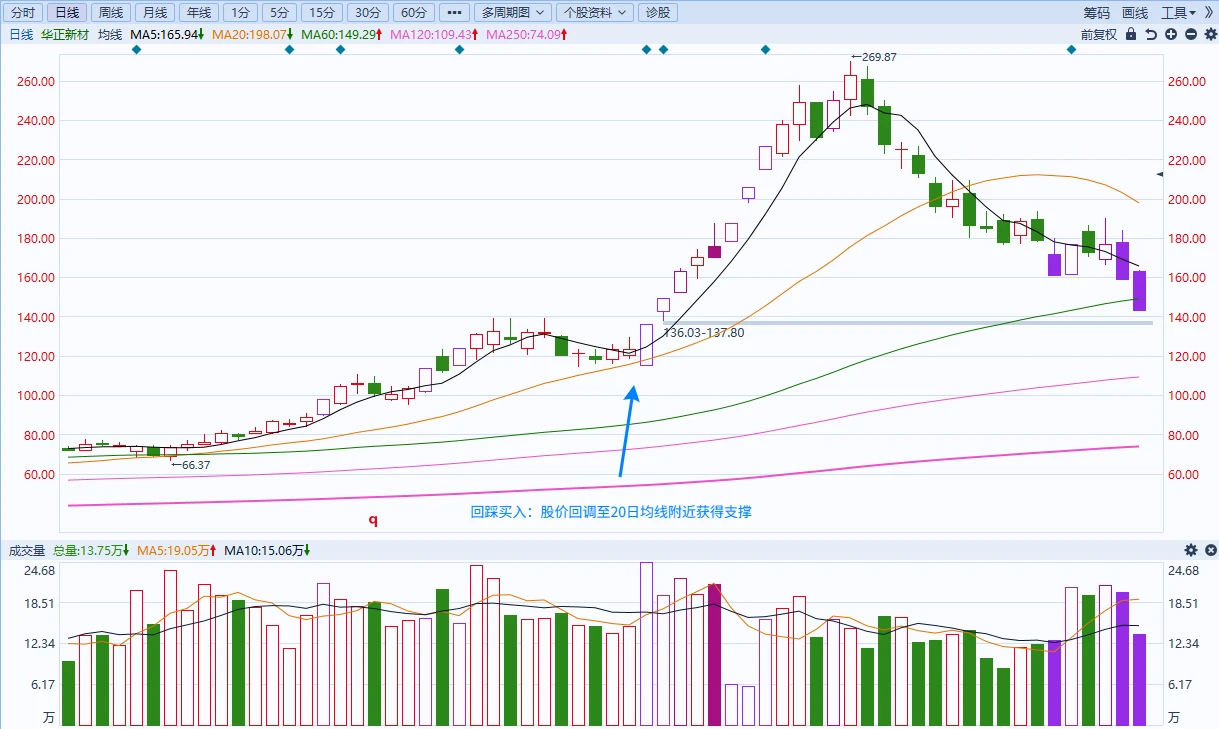The width and height of the screenshot is (1219, 729).
Task: Click the three-dots more periods button
Action: click(453, 13)
